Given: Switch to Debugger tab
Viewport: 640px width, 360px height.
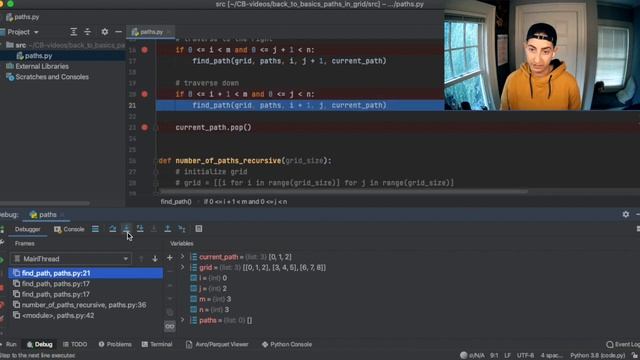Looking at the screenshot, I should click(x=27, y=229).
